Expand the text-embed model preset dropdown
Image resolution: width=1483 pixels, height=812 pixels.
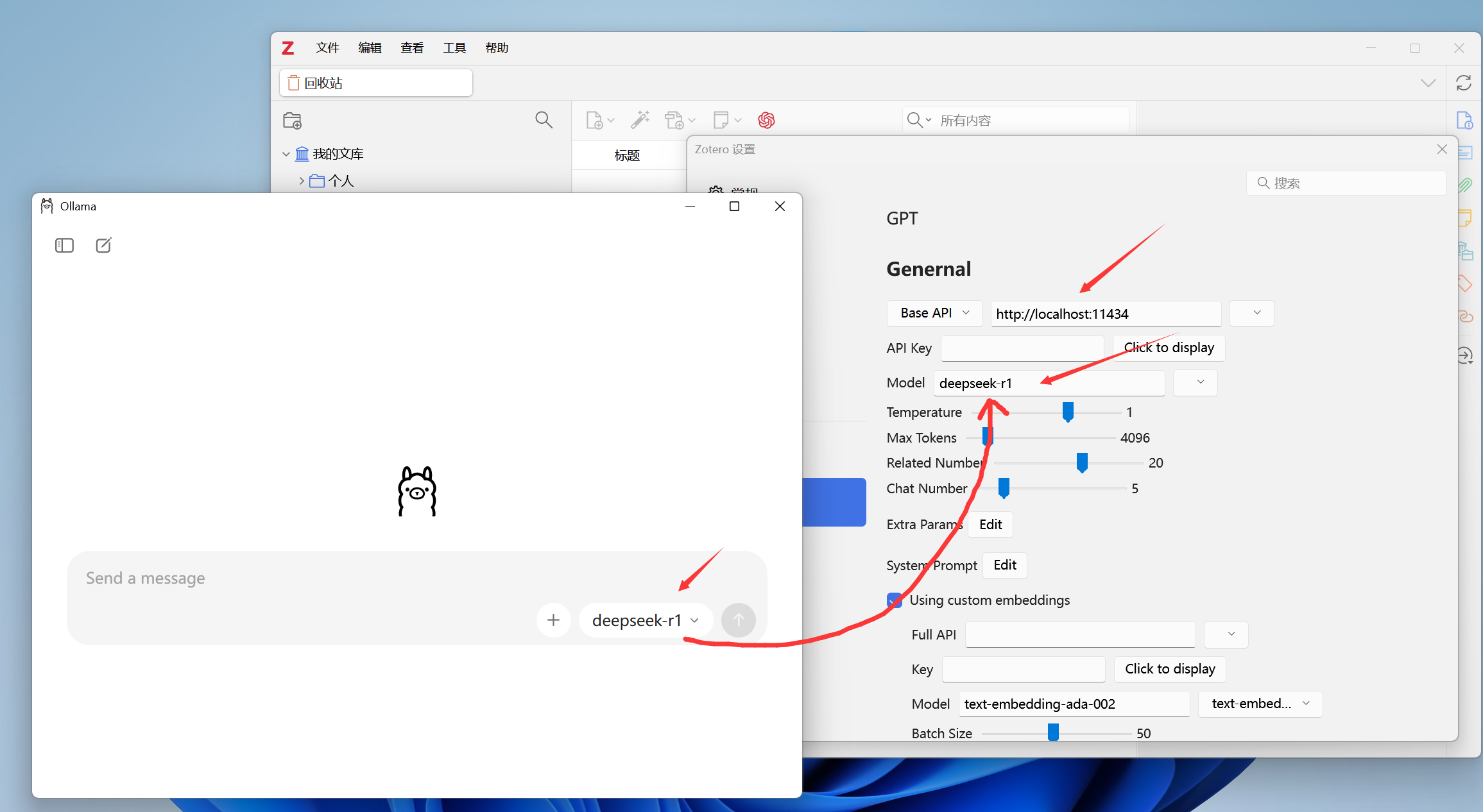1260,704
